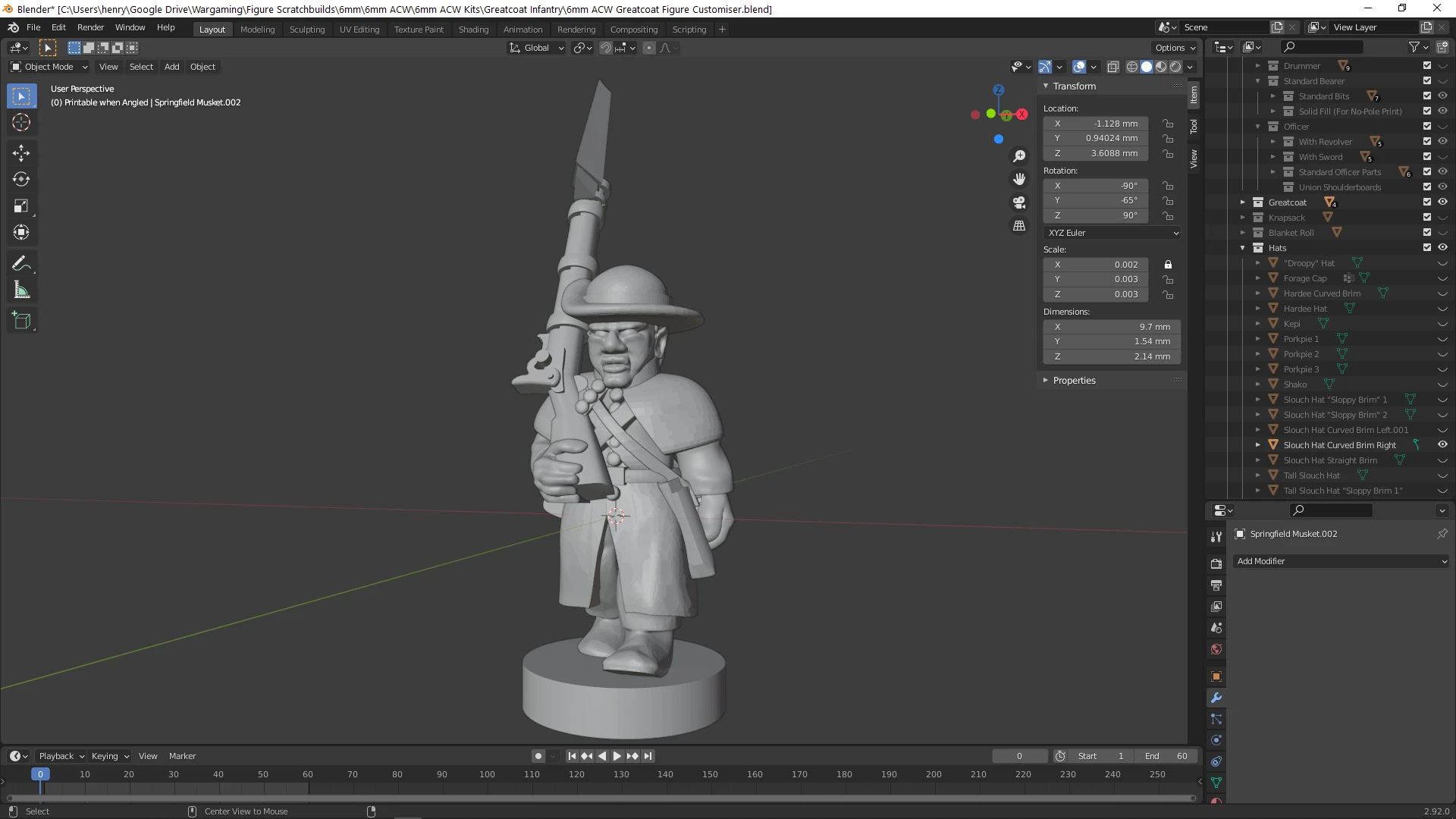Image resolution: width=1456 pixels, height=819 pixels.
Task: Unlock the Scale X lock
Action: tap(1168, 265)
